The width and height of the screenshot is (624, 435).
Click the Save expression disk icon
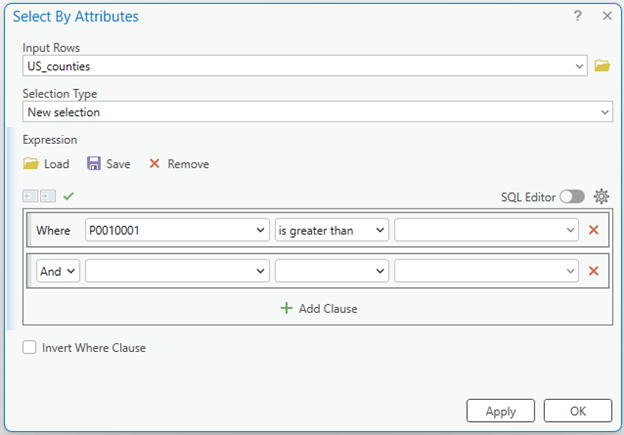click(93, 164)
